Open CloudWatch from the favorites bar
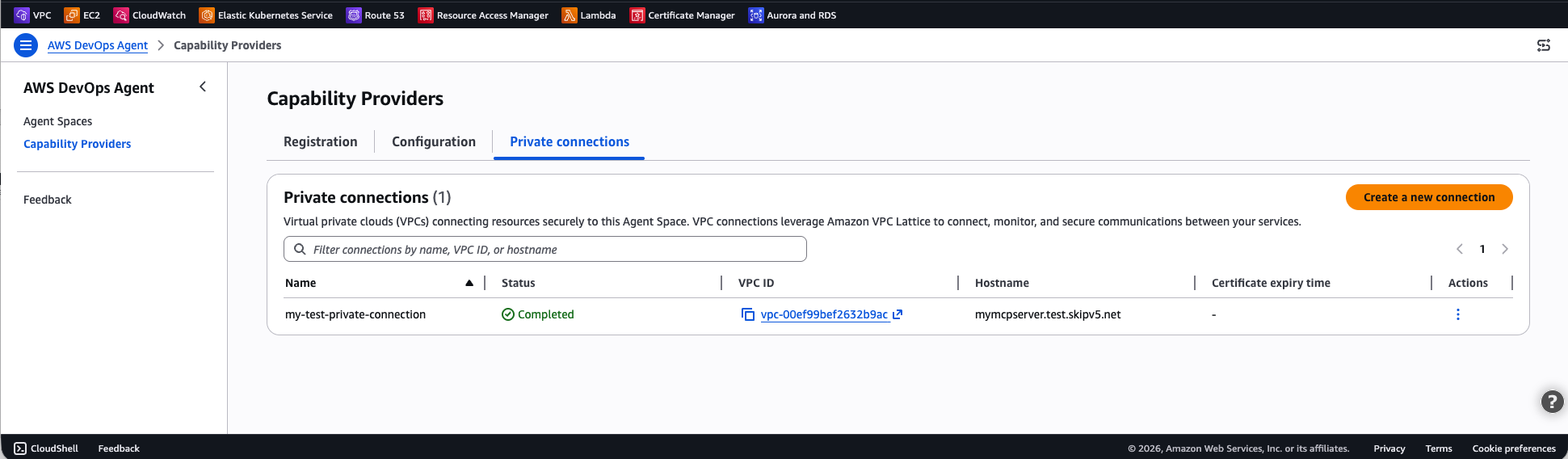 150,15
